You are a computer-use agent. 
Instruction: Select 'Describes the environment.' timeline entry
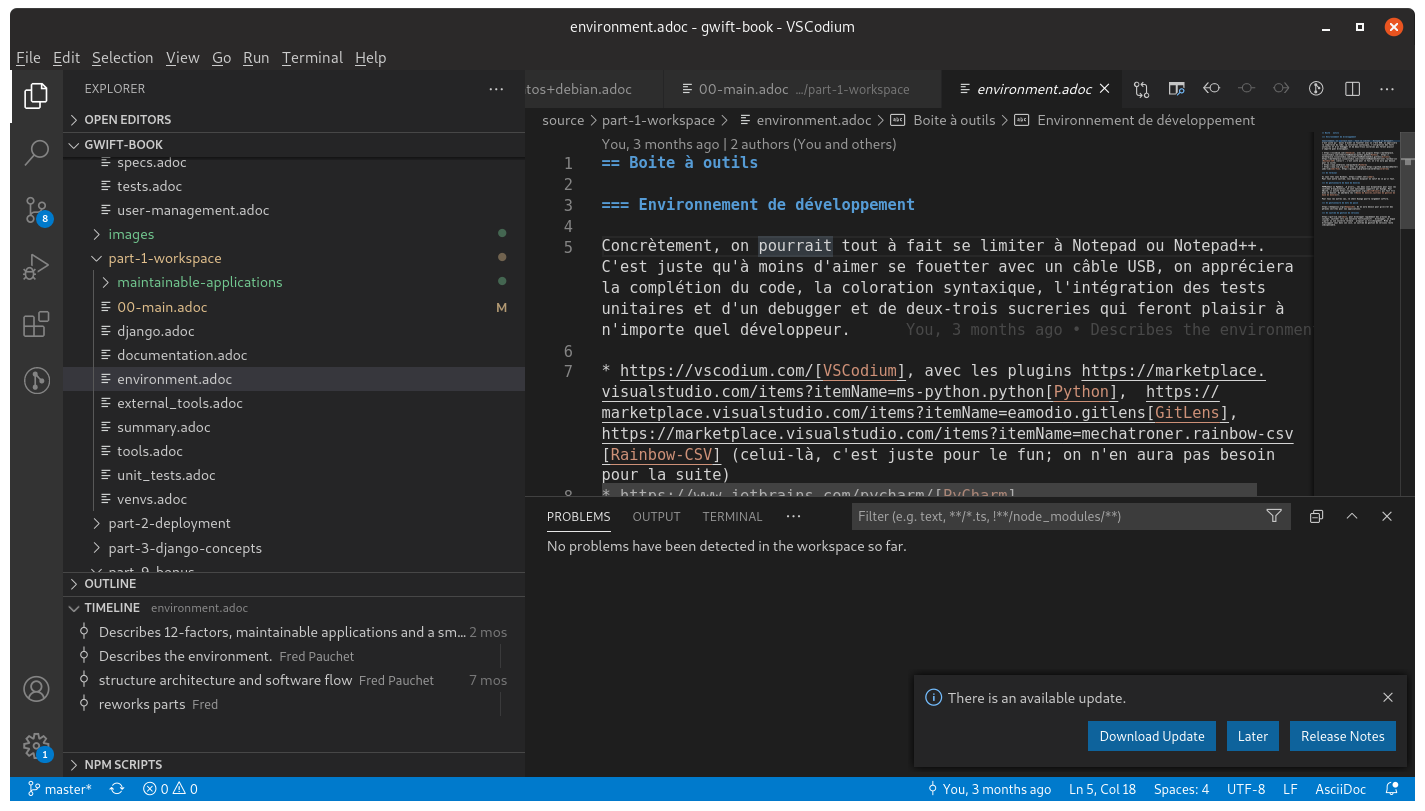[x=186, y=656]
